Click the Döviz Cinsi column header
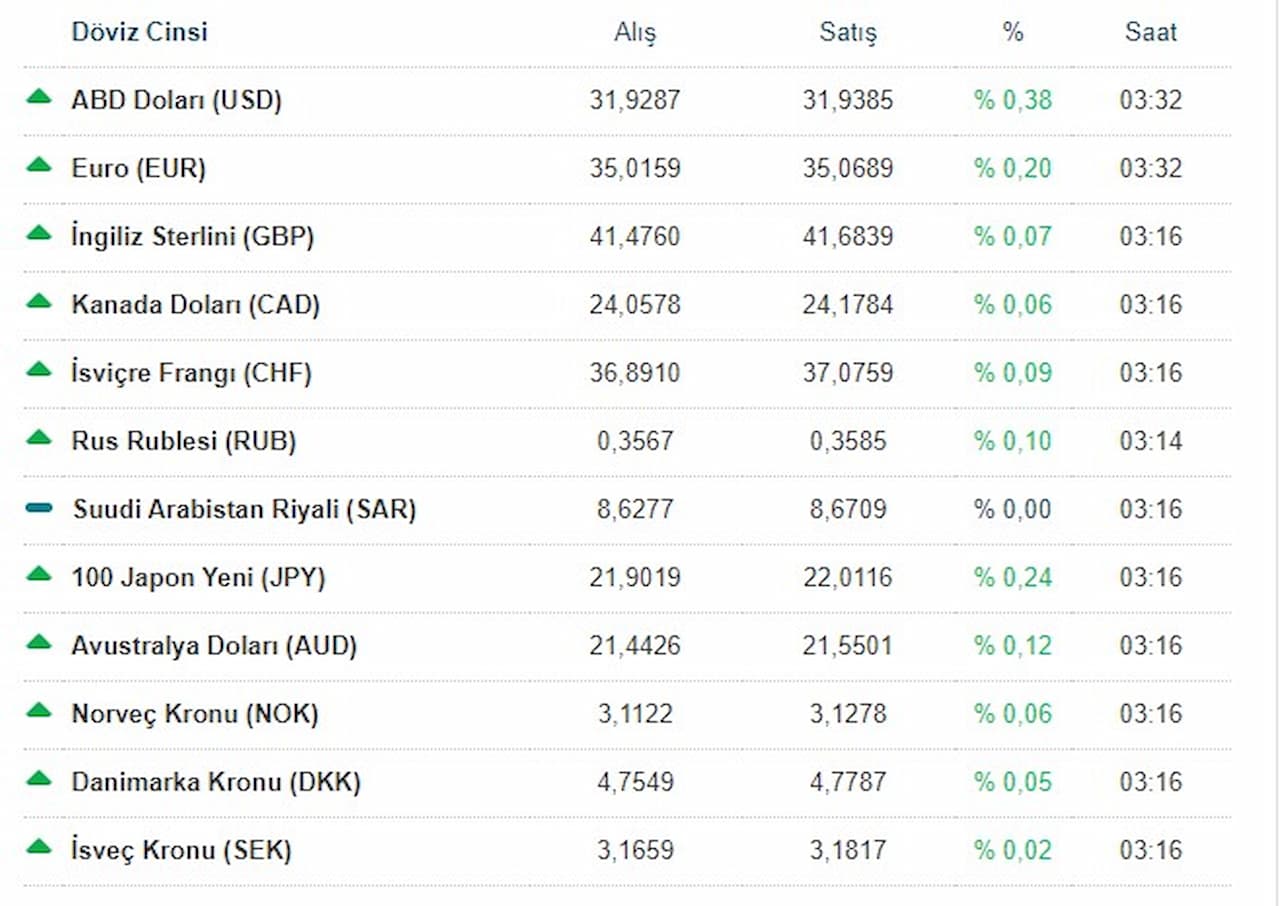This screenshot has height=906, width=1280. tap(139, 32)
